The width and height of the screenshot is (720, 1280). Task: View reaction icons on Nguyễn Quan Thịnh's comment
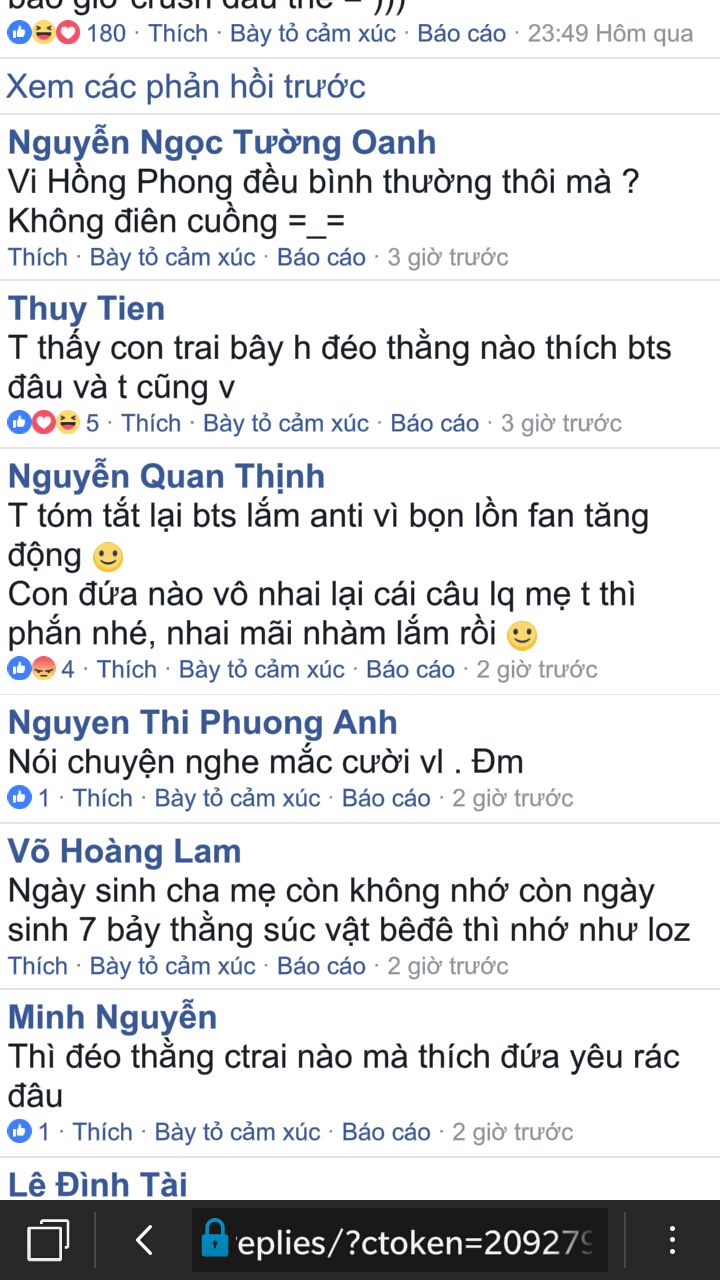coord(31,669)
